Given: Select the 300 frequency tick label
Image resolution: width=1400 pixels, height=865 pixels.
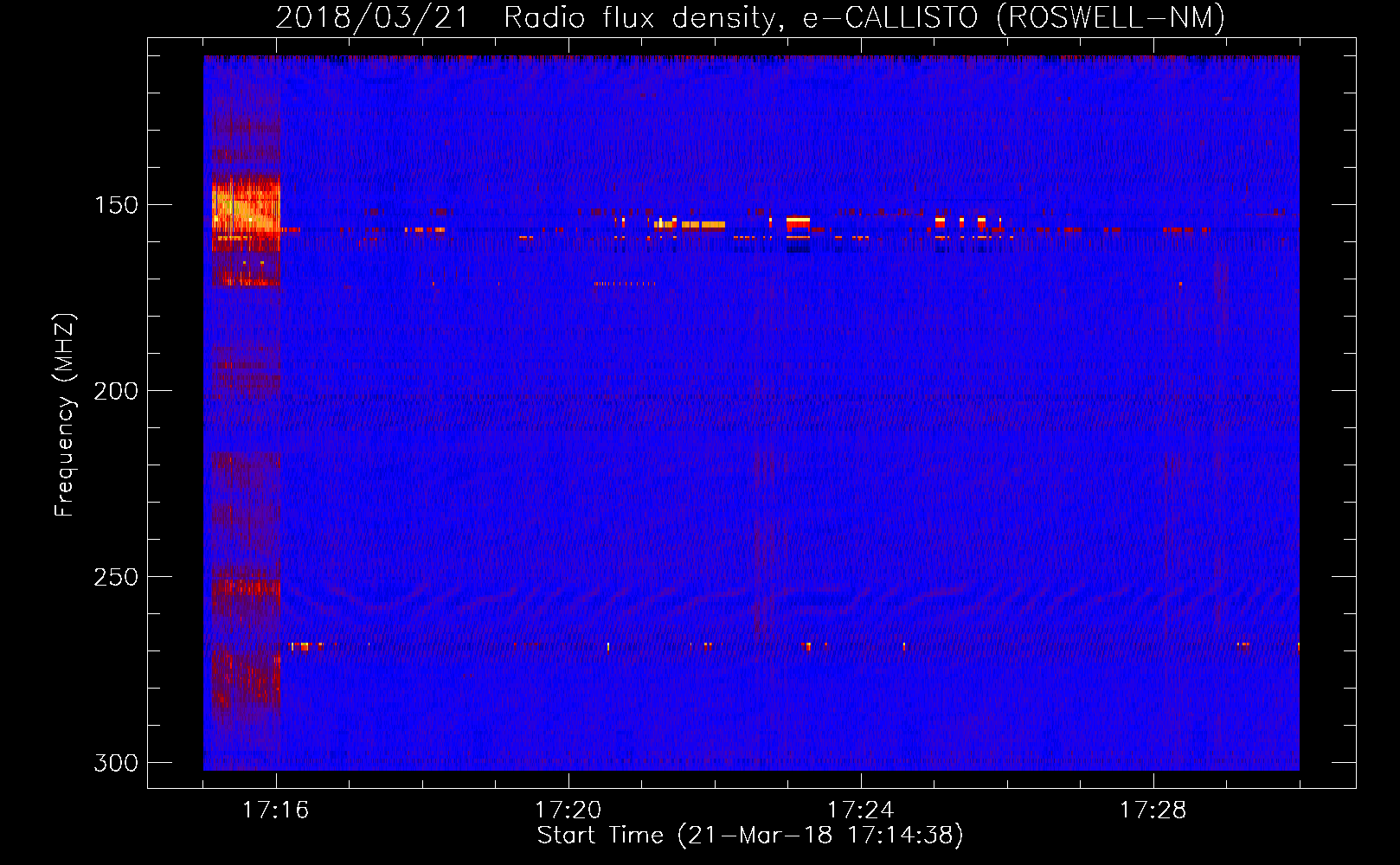Looking at the screenshot, I should pos(116,763).
